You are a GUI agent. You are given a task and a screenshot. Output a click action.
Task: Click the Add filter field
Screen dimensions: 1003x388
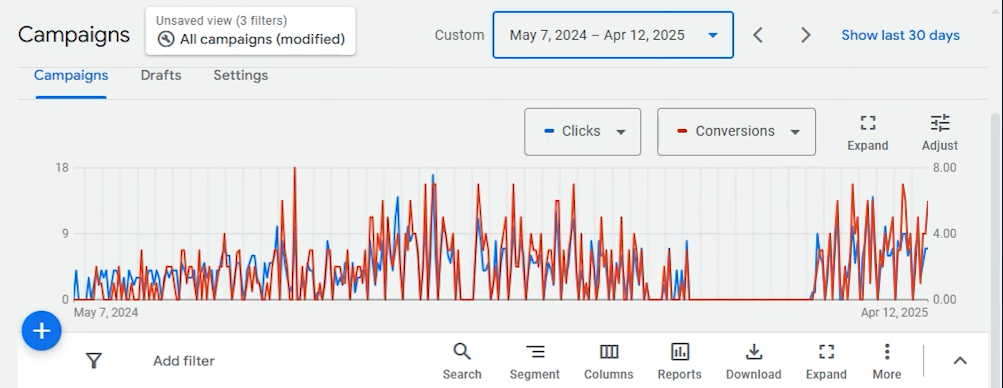[184, 361]
